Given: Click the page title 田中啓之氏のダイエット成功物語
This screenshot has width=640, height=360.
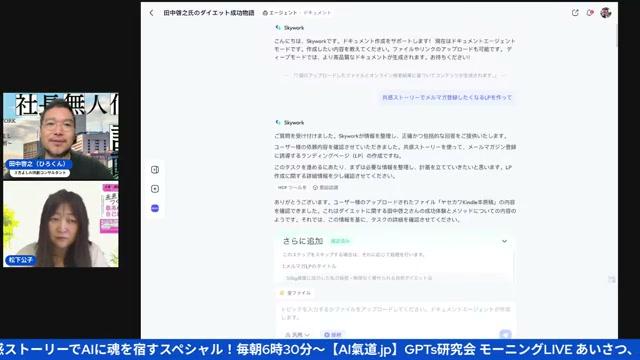Looking at the screenshot, I should tap(209, 13).
